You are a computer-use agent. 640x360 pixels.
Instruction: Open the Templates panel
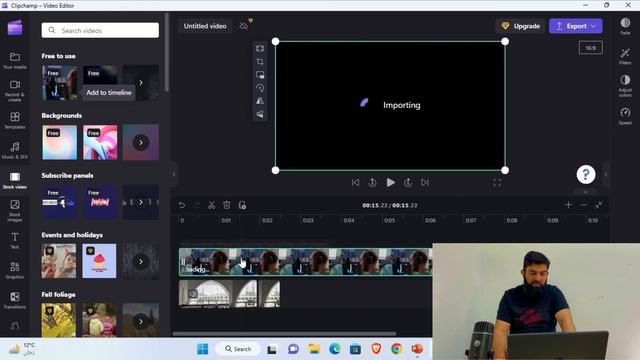pyautogui.click(x=15, y=120)
